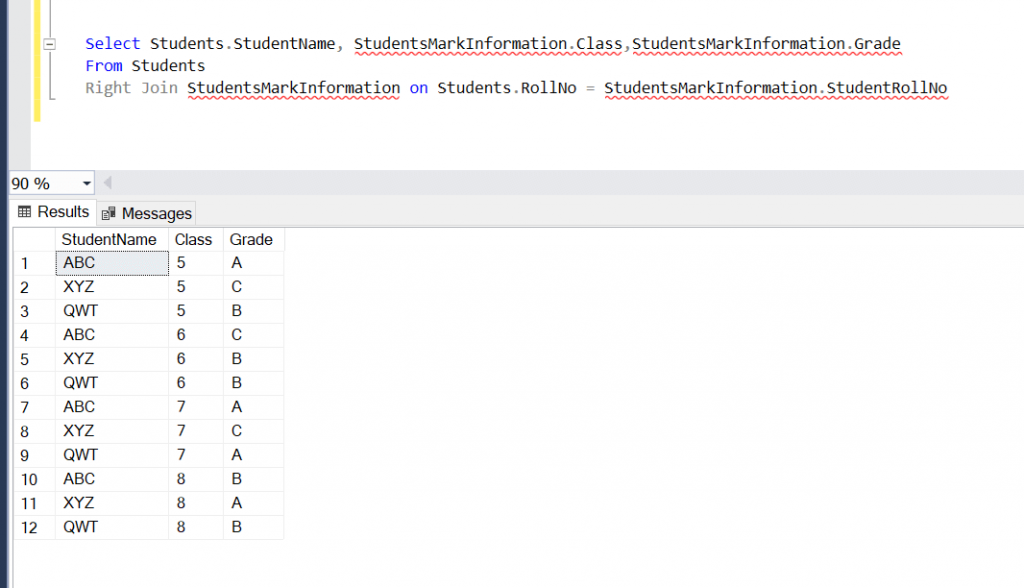Open the 90% zoom level dropdown
1024x588 pixels.
click(x=84, y=183)
